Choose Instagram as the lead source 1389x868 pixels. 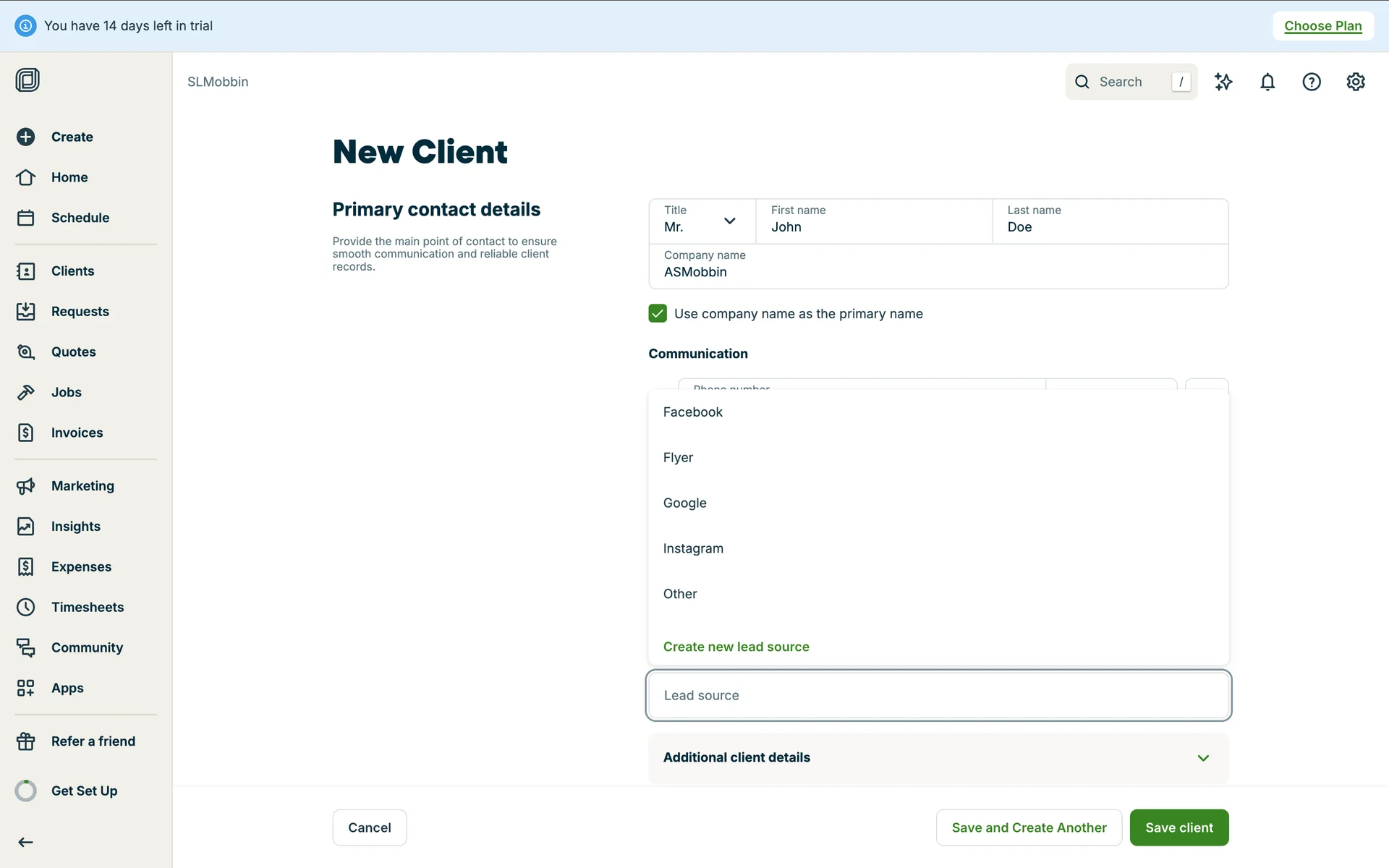(x=693, y=548)
